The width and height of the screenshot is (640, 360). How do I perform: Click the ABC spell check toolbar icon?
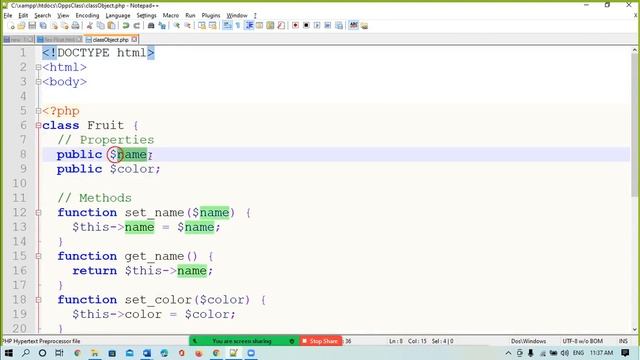pos(353,26)
